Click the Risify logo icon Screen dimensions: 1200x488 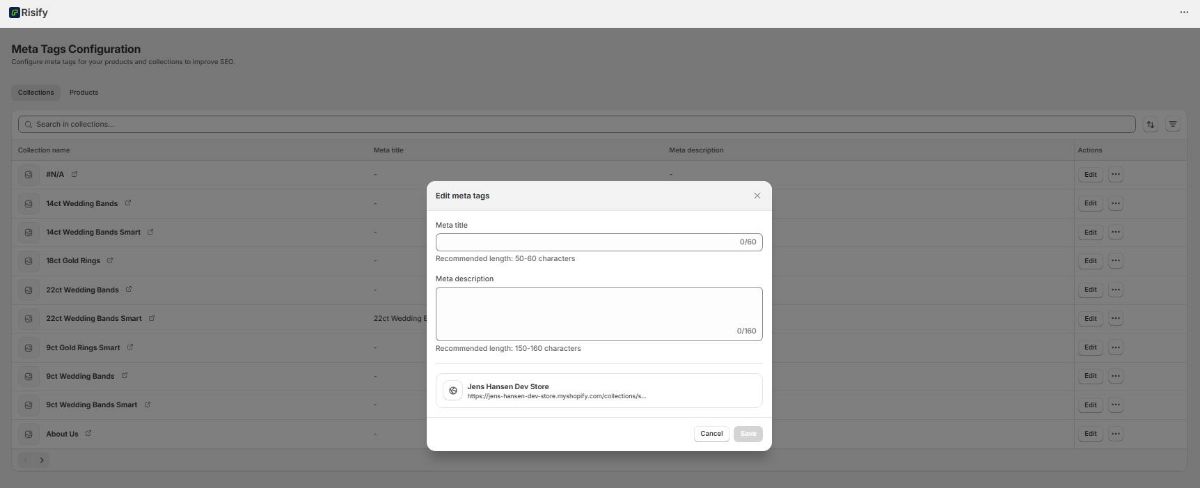(14, 13)
